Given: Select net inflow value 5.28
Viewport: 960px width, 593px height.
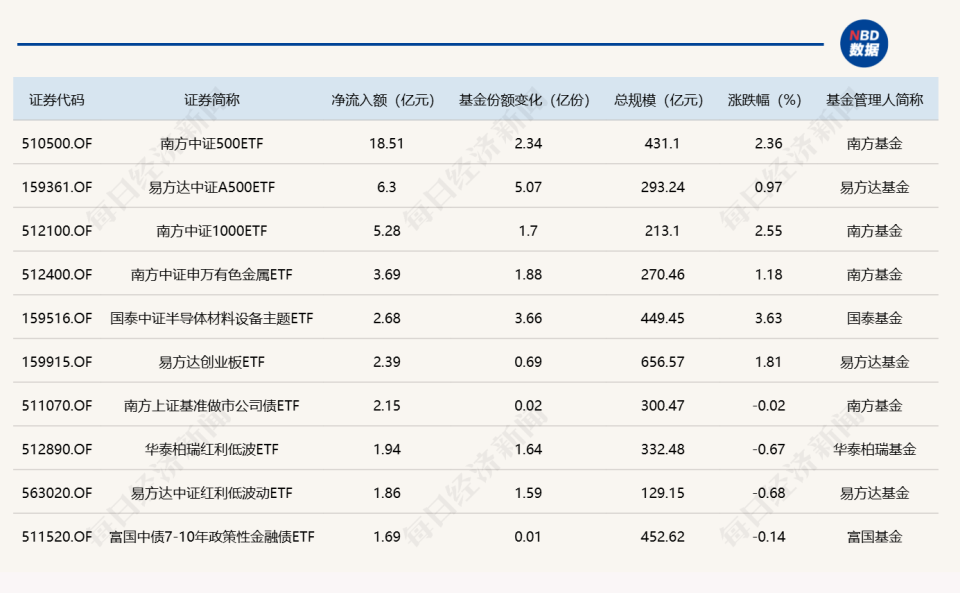Looking at the screenshot, I should (386, 231).
